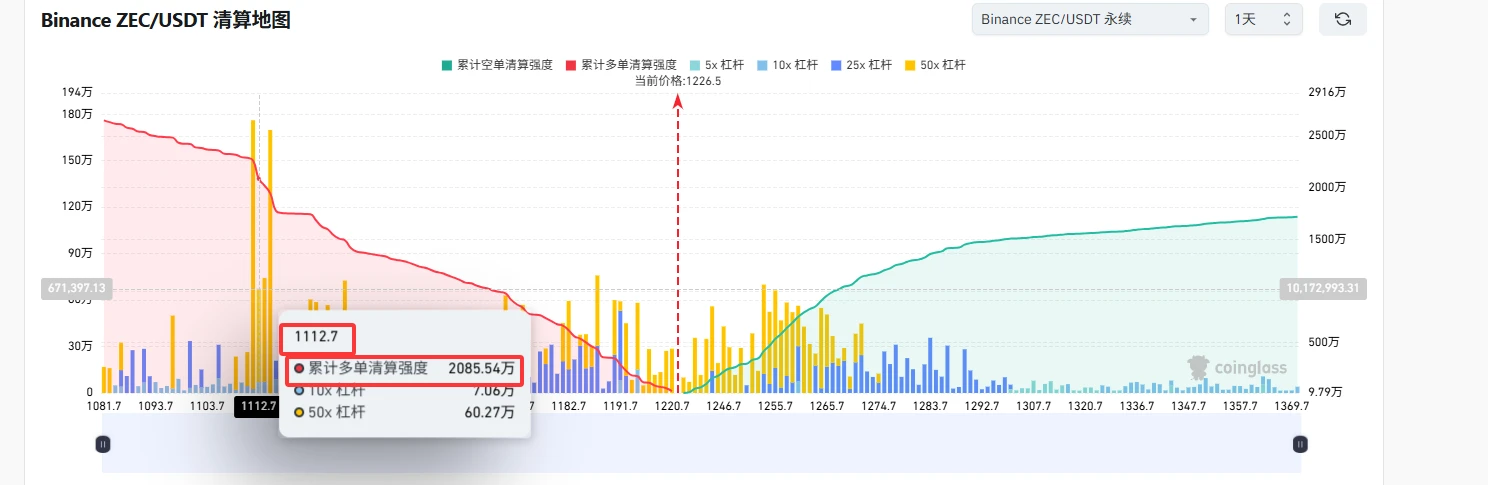Click the 1220.7 x-axis label
1488x485 pixels.
tap(672, 406)
